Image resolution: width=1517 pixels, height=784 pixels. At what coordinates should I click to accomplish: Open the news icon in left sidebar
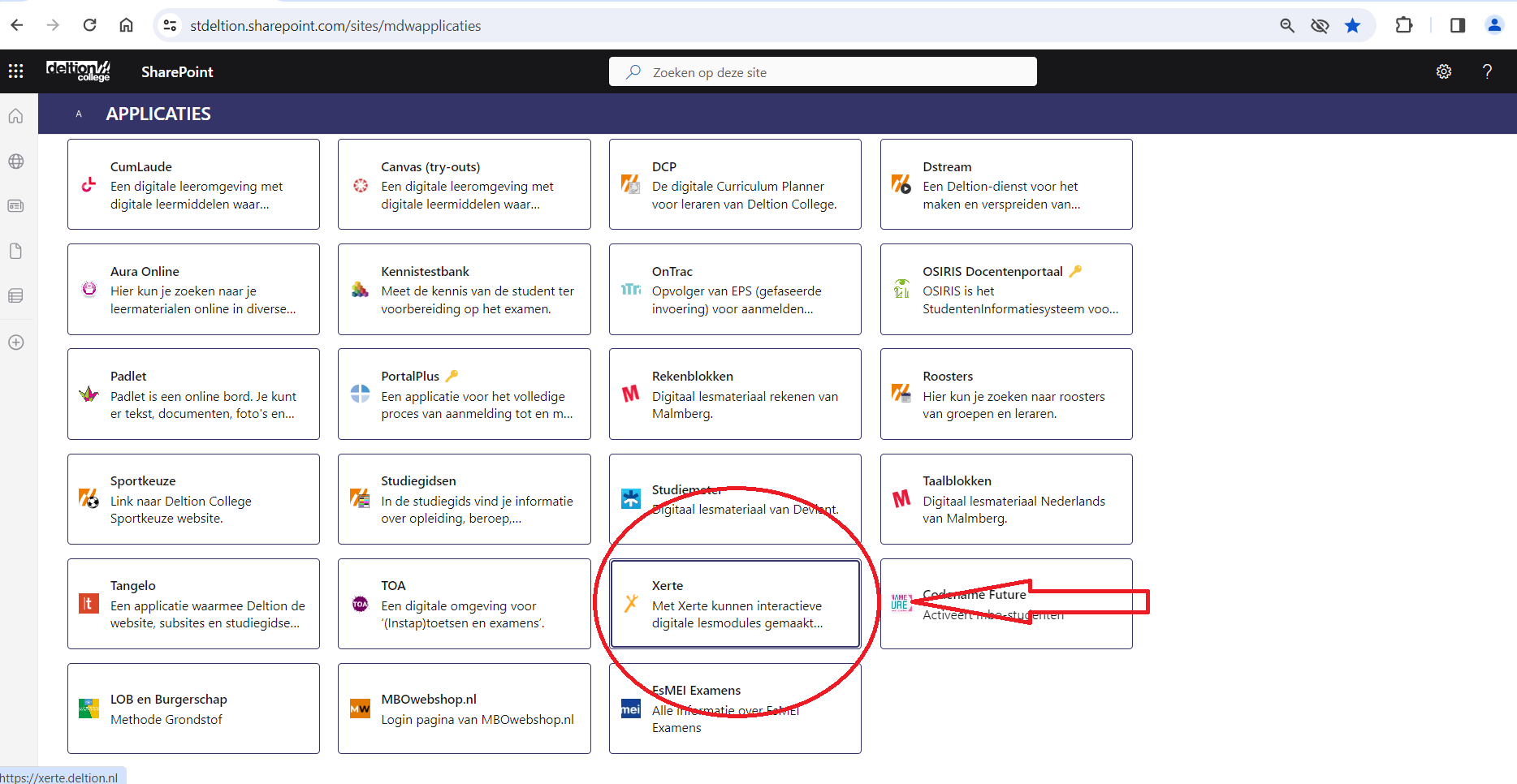pyautogui.click(x=15, y=206)
